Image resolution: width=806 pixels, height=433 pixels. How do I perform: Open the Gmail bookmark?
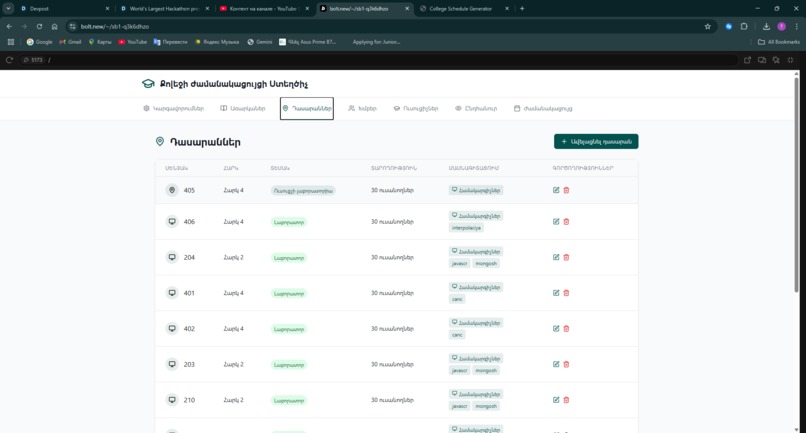pos(70,42)
